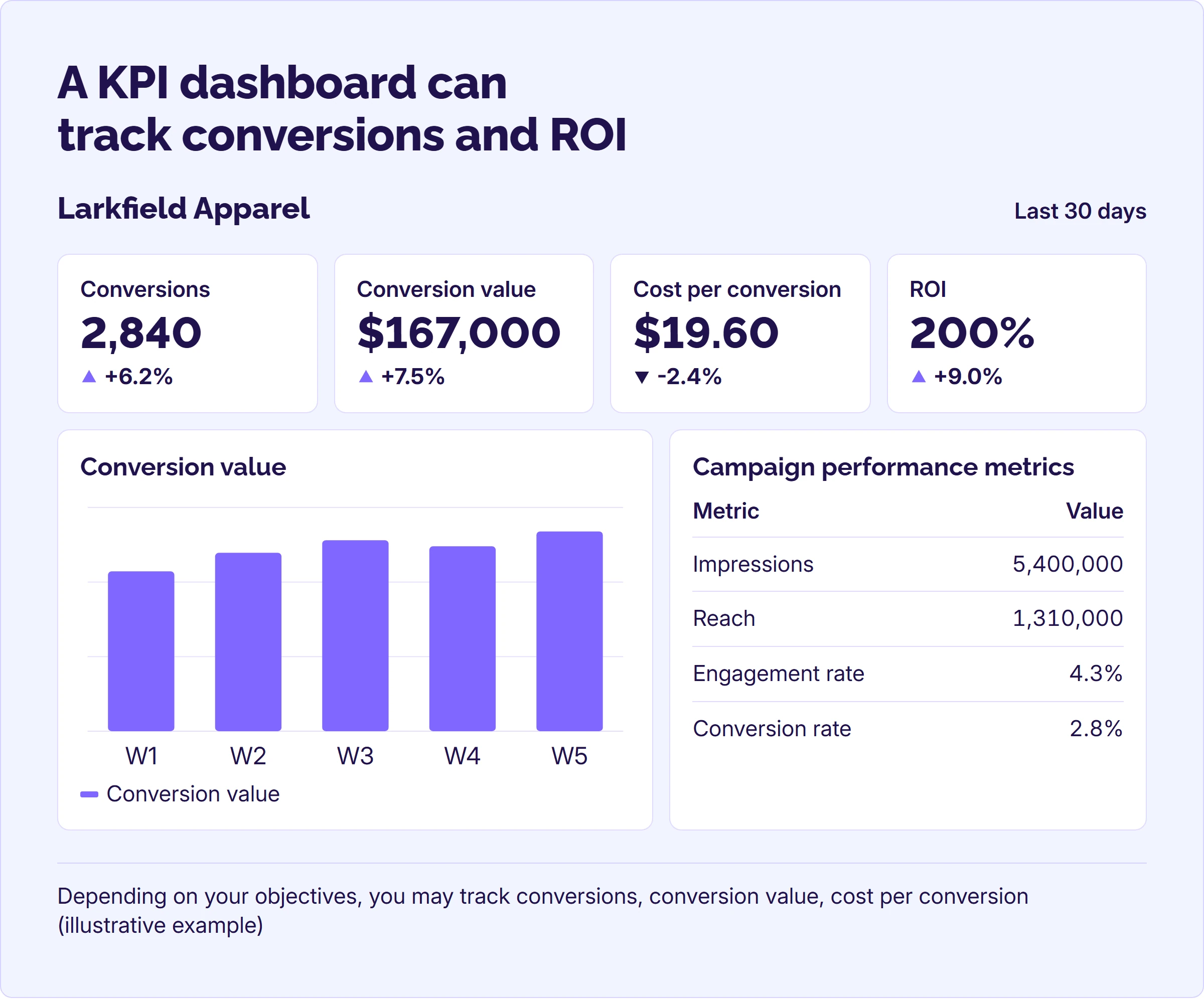Click the 'Larkfield Apparel' heading
Screen dimensions: 1204x999
pyautogui.click(x=184, y=209)
